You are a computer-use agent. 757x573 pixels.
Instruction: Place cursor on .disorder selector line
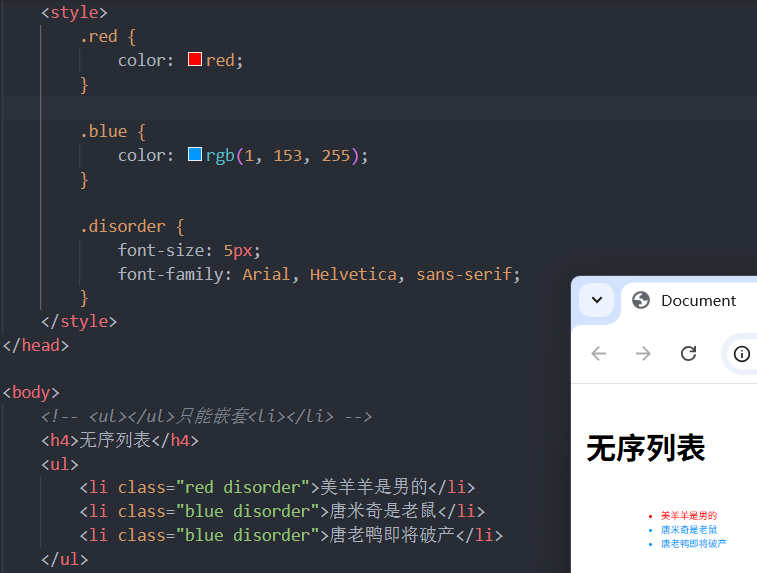click(x=132, y=226)
